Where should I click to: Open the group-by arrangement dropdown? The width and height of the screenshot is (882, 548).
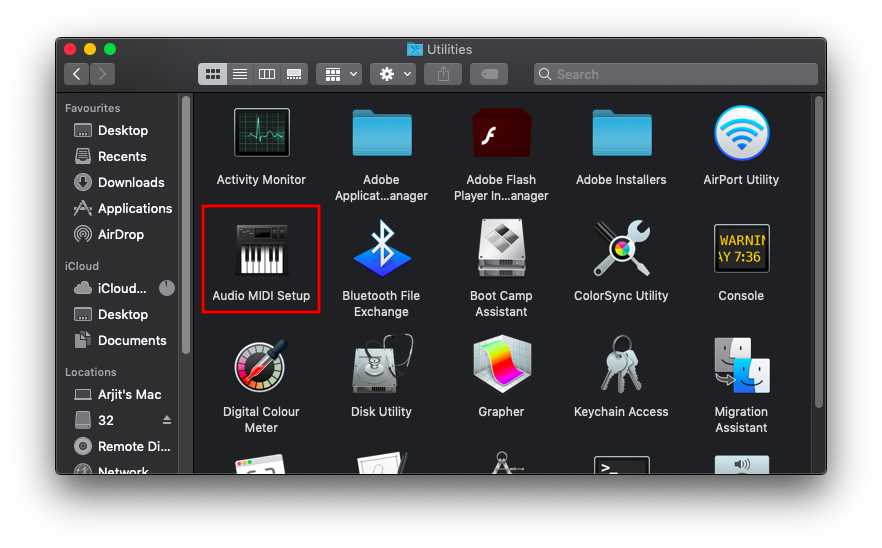[x=339, y=74]
